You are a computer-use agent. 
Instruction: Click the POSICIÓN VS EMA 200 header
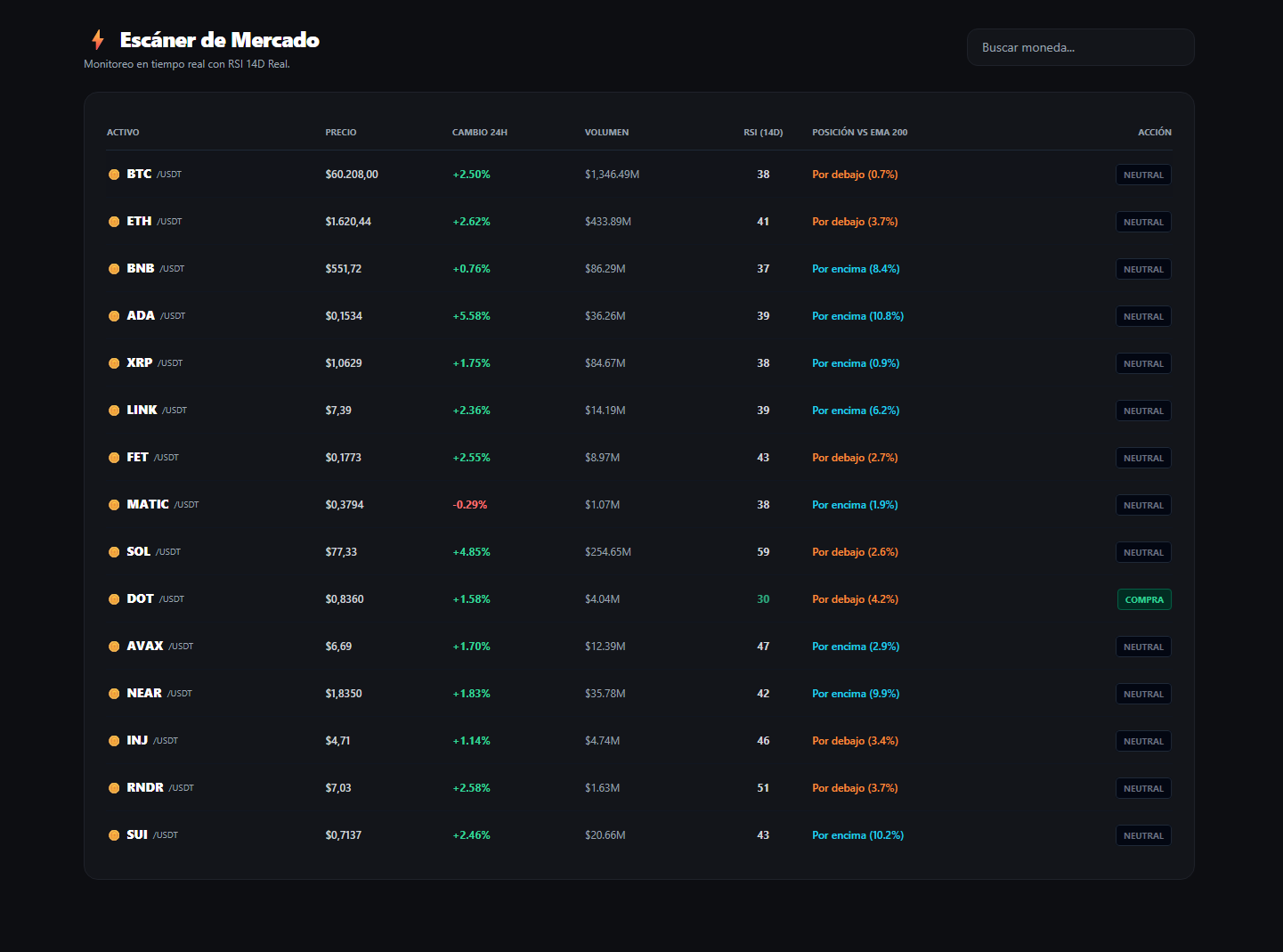pyautogui.click(x=860, y=133)
